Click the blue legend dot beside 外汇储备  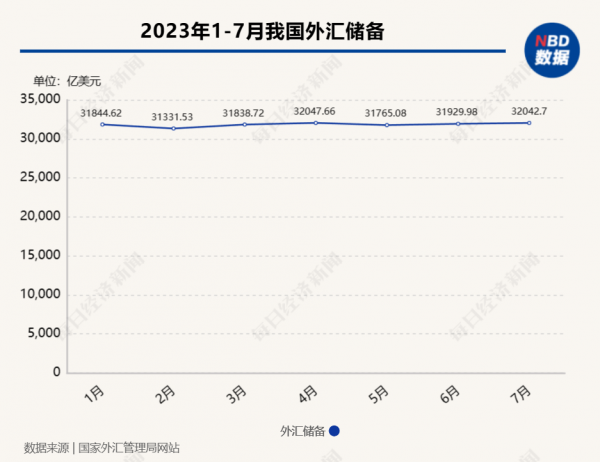coord(335,431)
